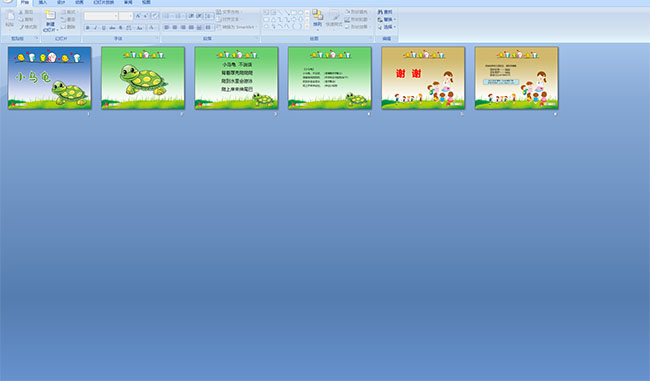650x381 pixels.
Task: Toggle Underline formatting button
Action: [x=104, y=28]
